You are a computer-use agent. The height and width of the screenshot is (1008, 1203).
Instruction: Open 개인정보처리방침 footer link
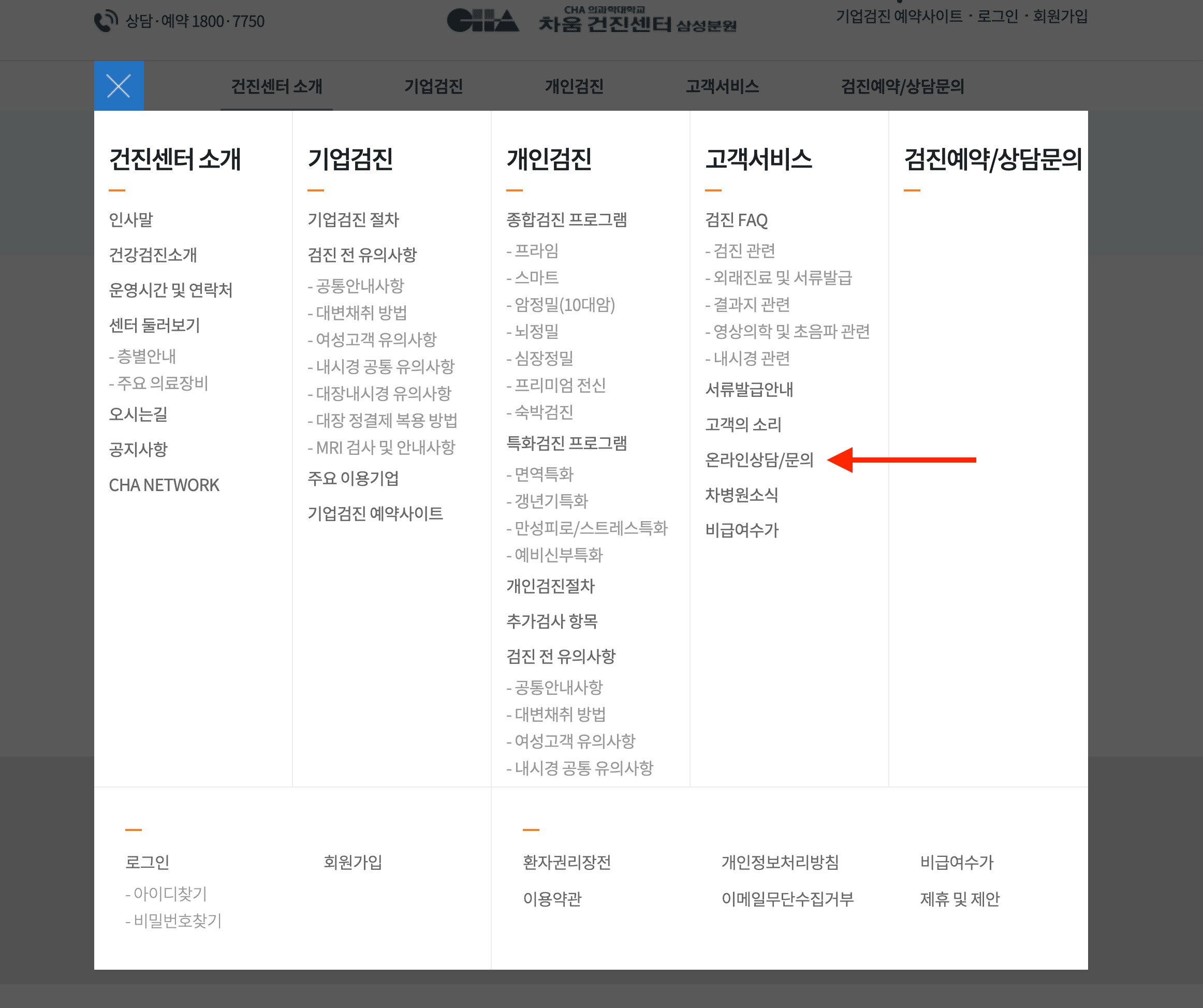(x=780, y=862)
